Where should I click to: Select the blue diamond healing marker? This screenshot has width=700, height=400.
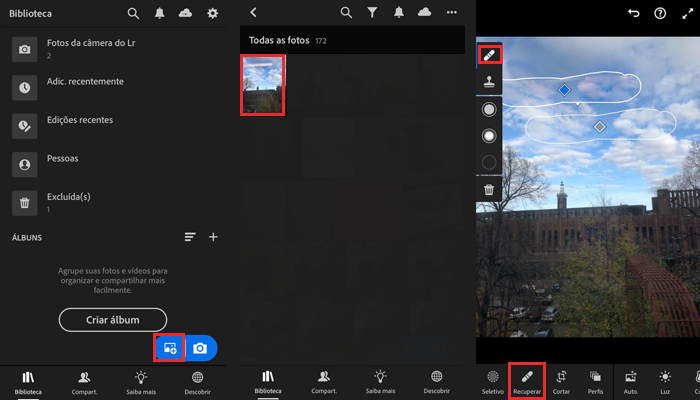tap(564, 90)
